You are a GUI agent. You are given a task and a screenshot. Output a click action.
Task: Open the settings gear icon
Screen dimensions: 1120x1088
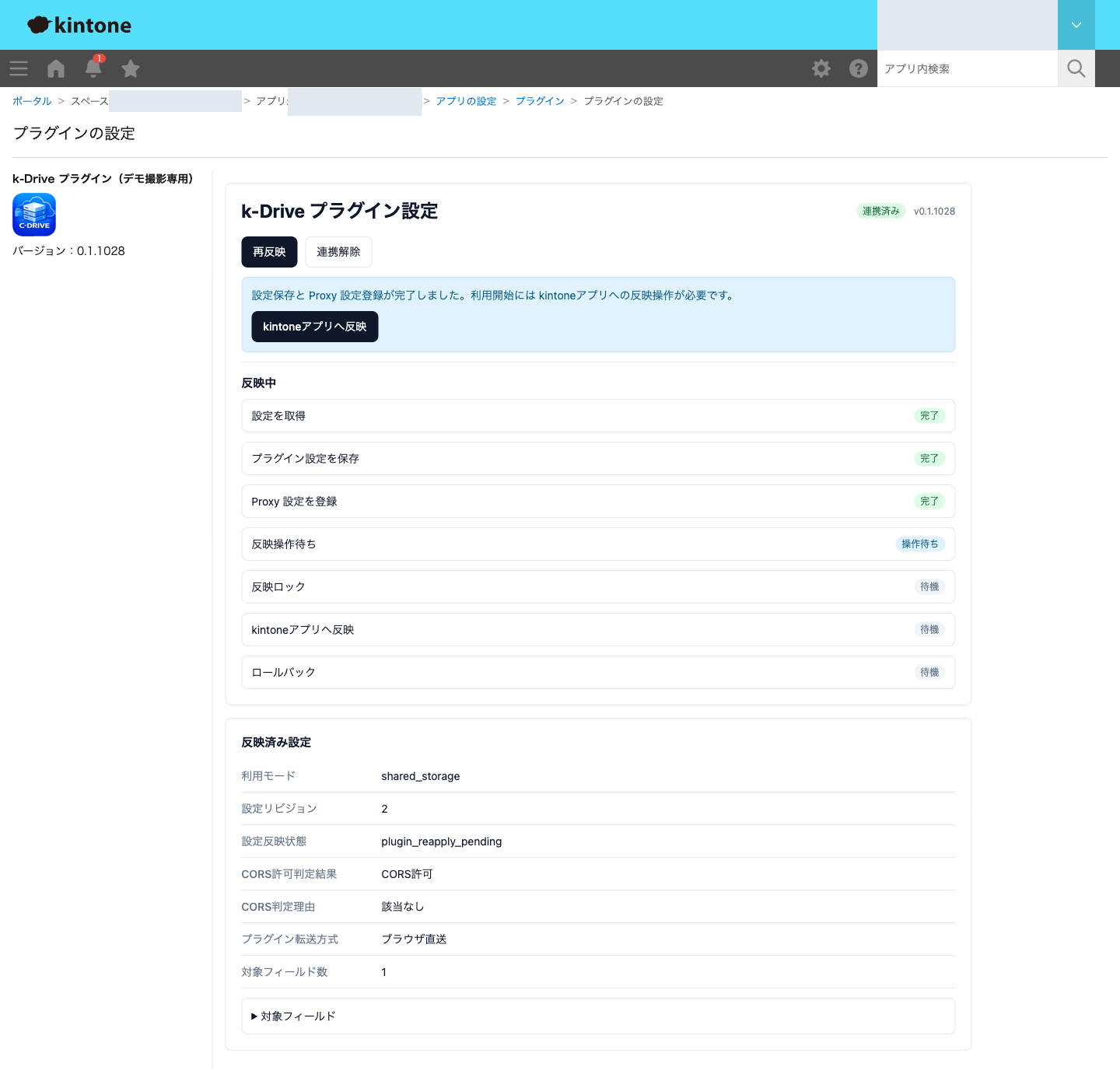pyautogui.click(x=821, y=68)
